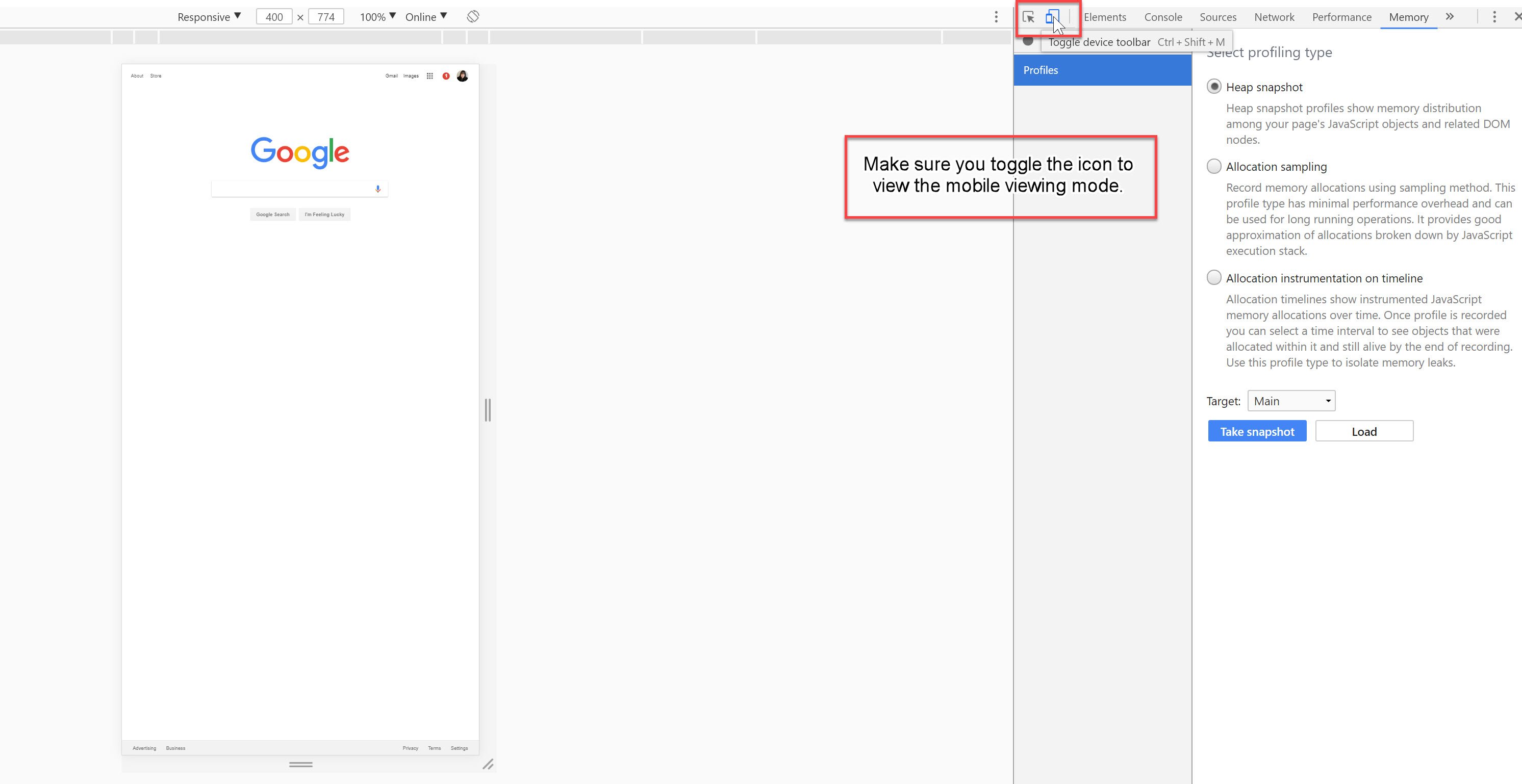
Task: Select the Allocation sampling radio button
Action: 1214,166
